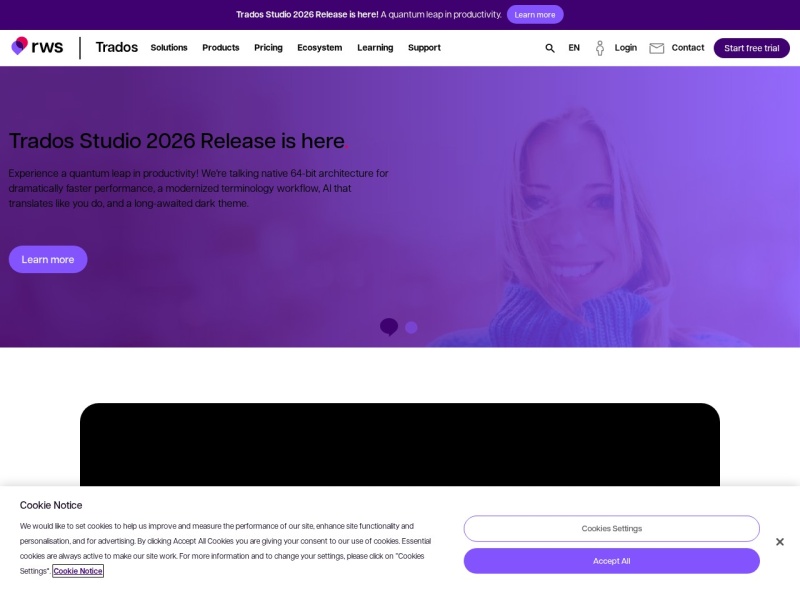
Task: Go to the Pricing menu item
Action: pyautogui.click(x=268, y=47)
